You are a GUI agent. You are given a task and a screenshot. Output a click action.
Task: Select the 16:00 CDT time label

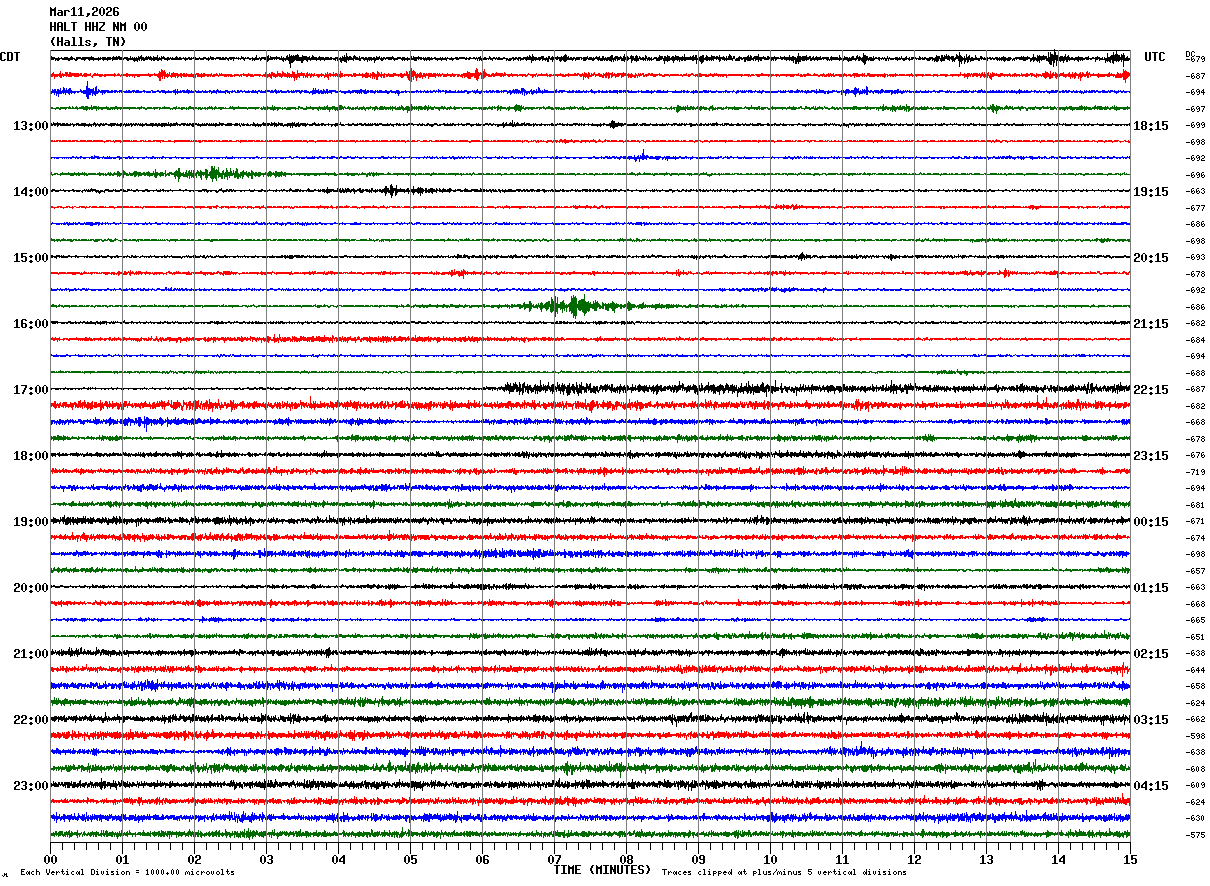31,323
